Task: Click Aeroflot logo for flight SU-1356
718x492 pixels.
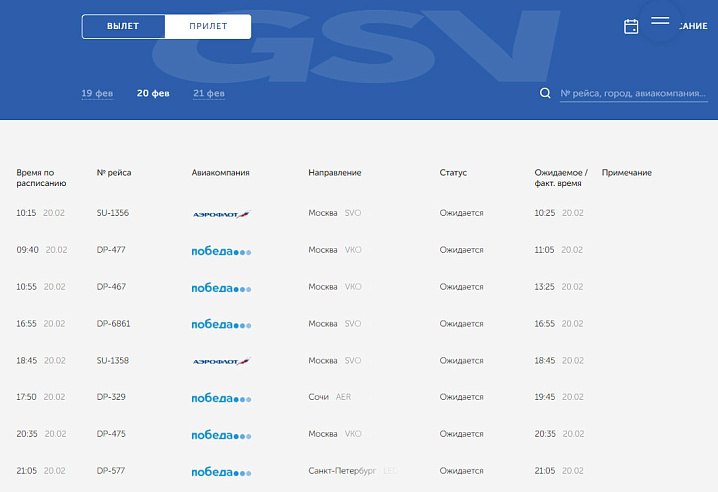Action: [221, 213]
